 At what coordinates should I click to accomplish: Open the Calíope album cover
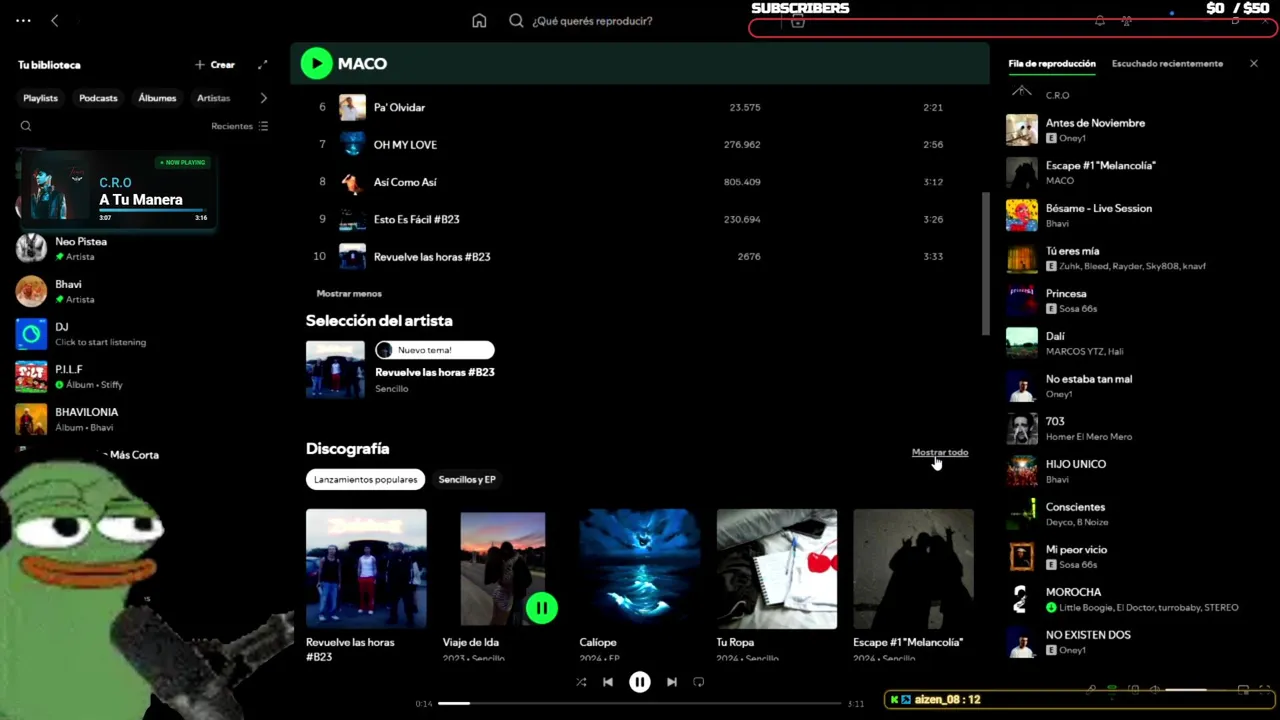click(640, 569)
